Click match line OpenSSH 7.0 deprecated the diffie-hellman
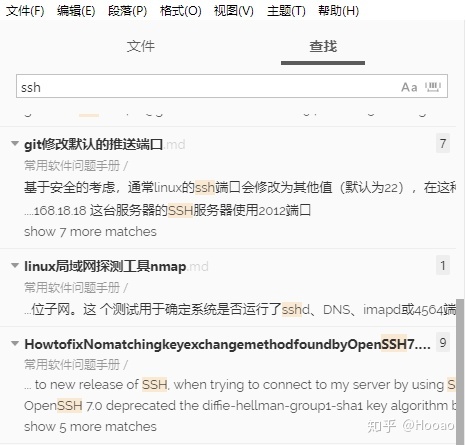This screenshot has width=466, height=445. coord(240,406)
